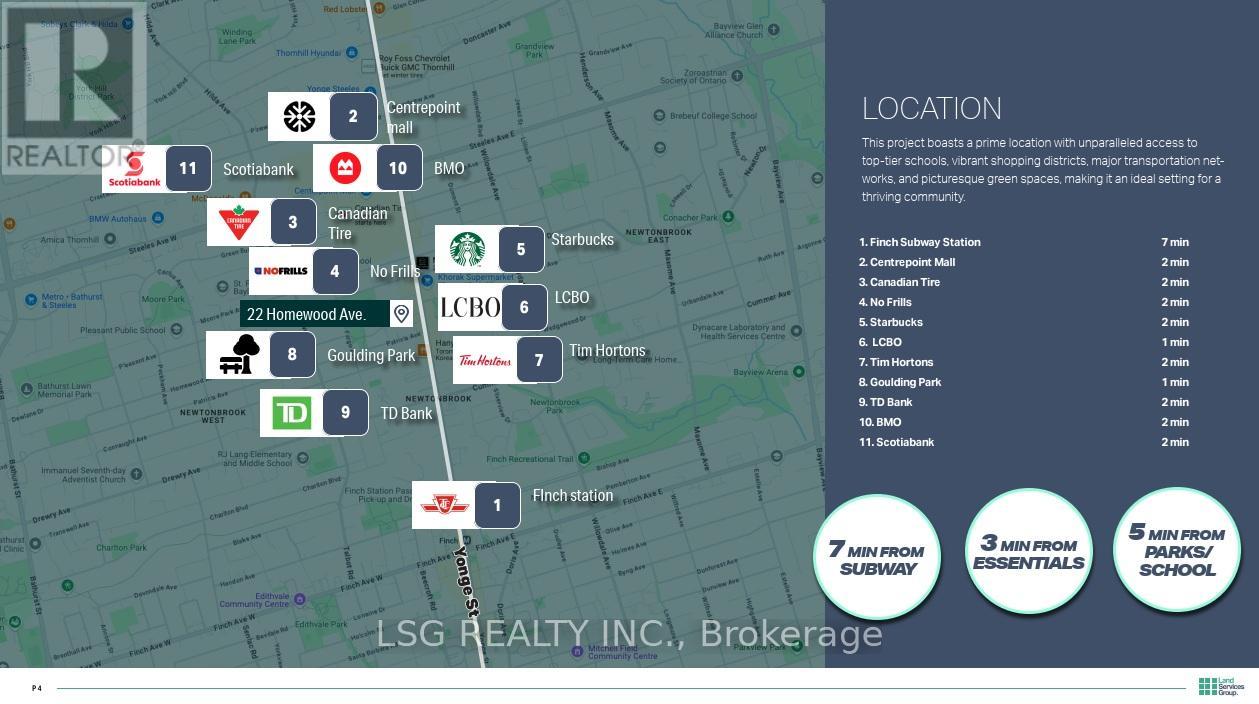Click the 'Edithvale Community Centre' map label

click(255, 600)
